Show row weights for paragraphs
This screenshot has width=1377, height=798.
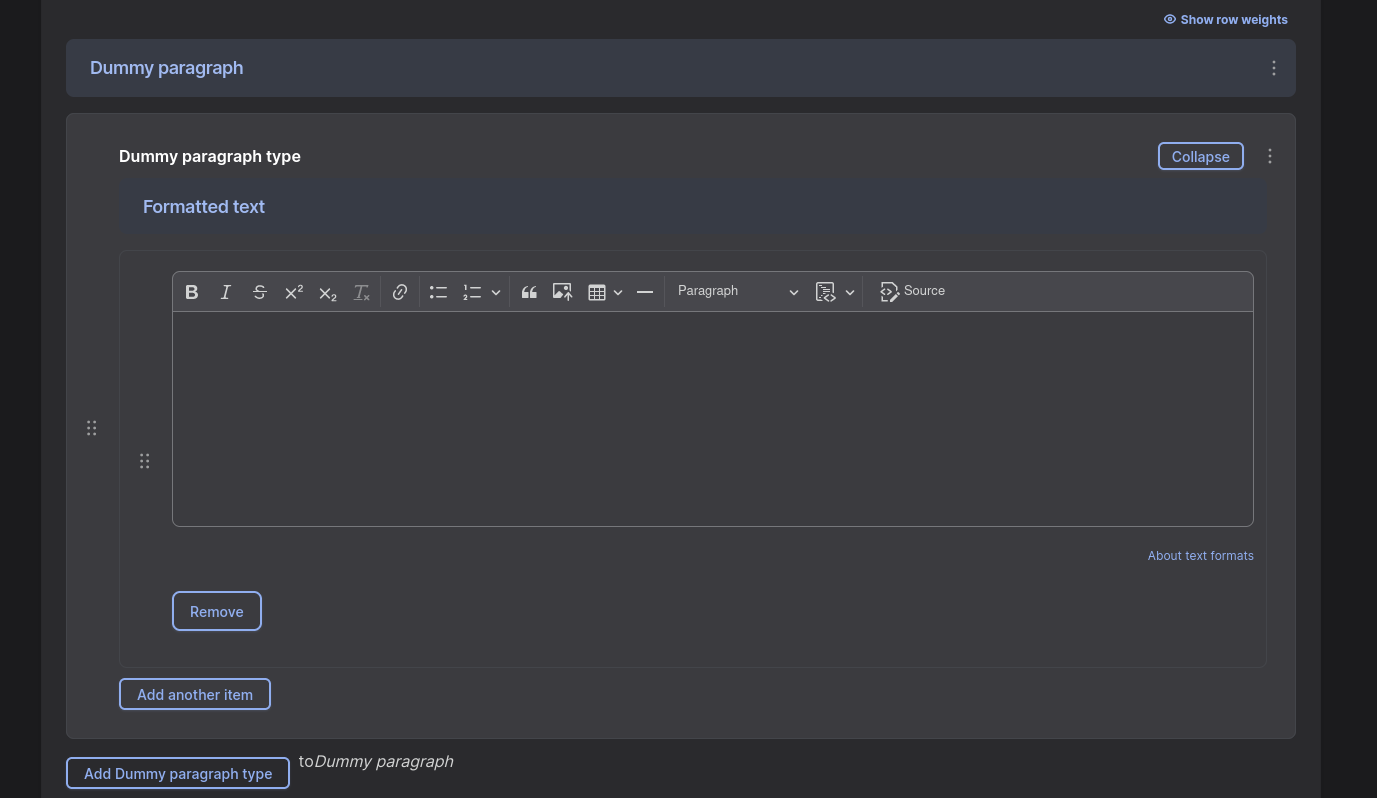coord(1225,19)
